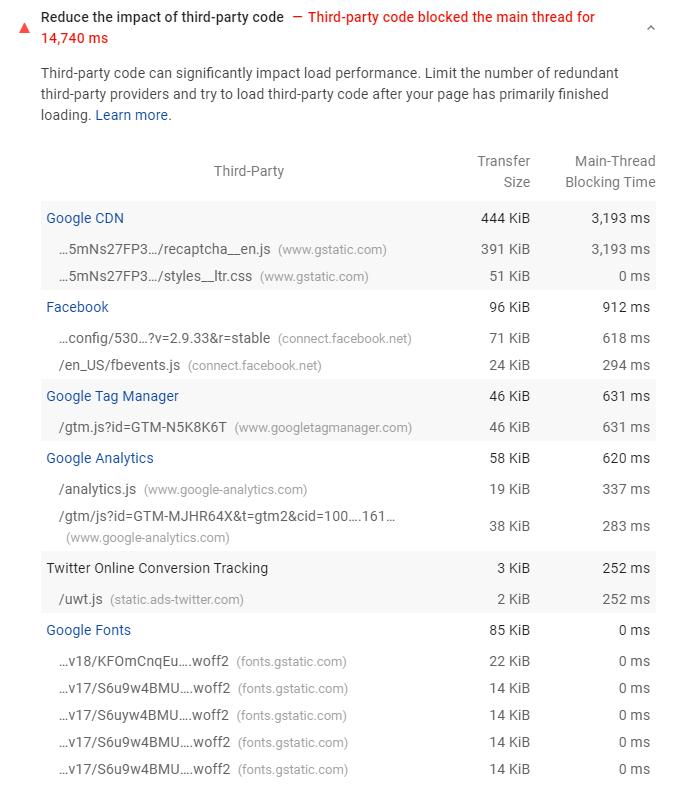Open the Google Analytics link
680x788 pixels.
[100, 458]
